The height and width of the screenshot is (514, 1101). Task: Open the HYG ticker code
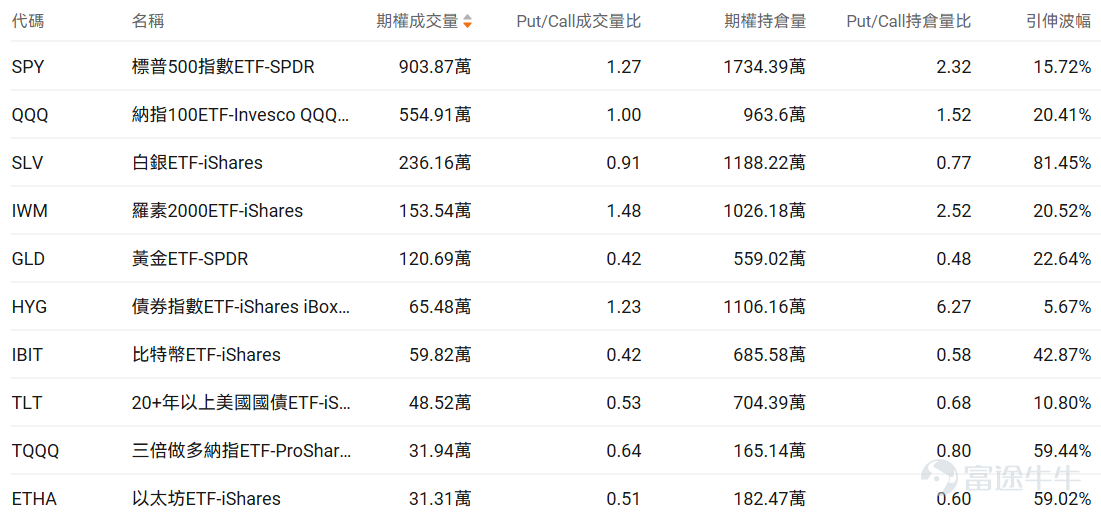(x=29, y=307)
